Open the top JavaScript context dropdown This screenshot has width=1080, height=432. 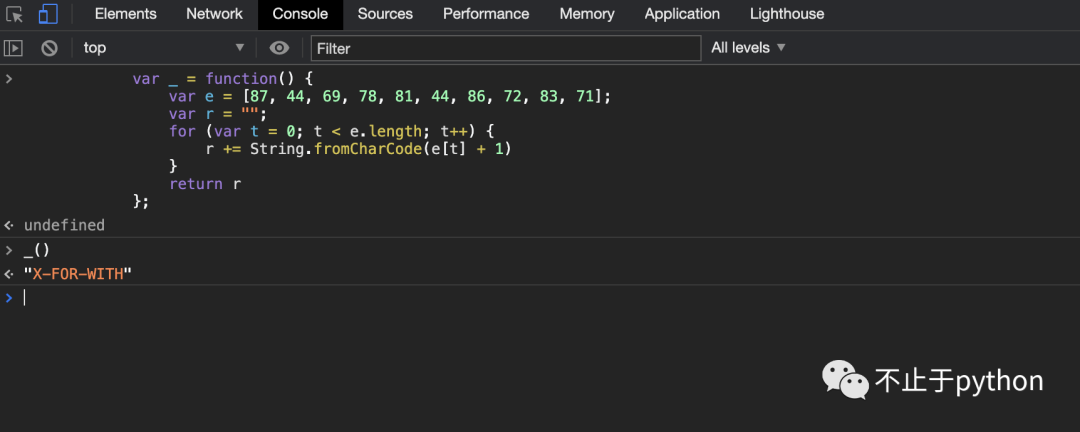coord(163,48)
